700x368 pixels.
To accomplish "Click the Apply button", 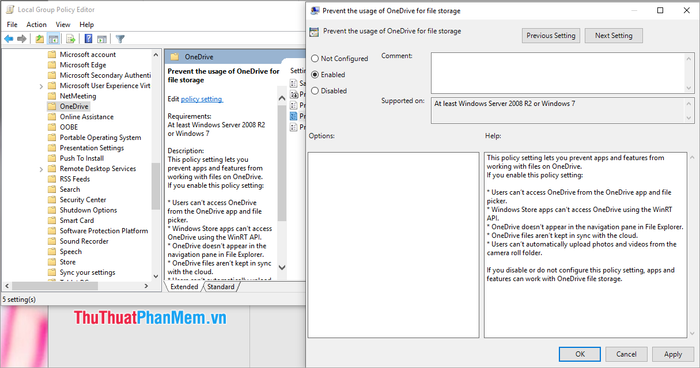I will point(673,354).
